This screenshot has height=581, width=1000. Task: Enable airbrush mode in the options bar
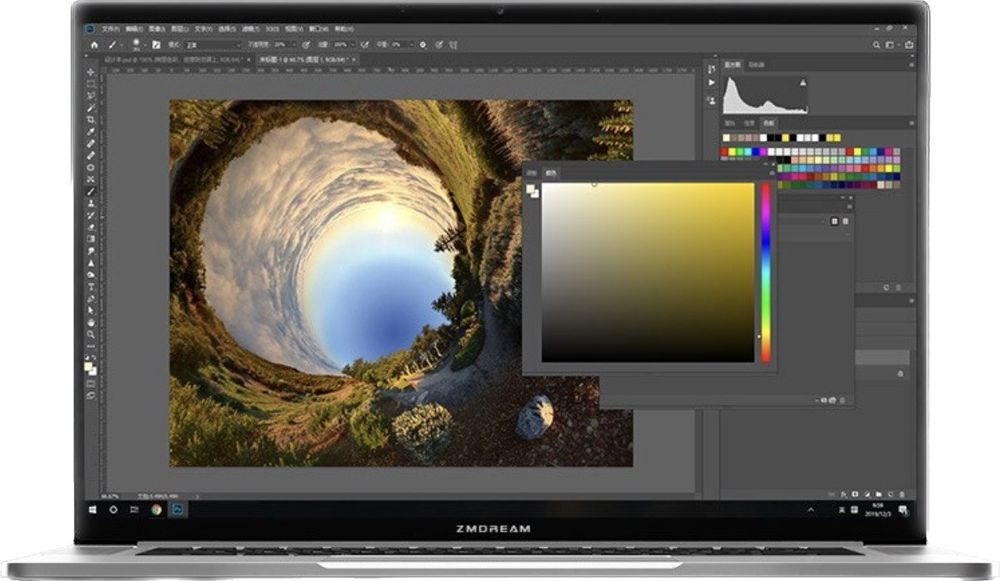[x=364, y=46]
